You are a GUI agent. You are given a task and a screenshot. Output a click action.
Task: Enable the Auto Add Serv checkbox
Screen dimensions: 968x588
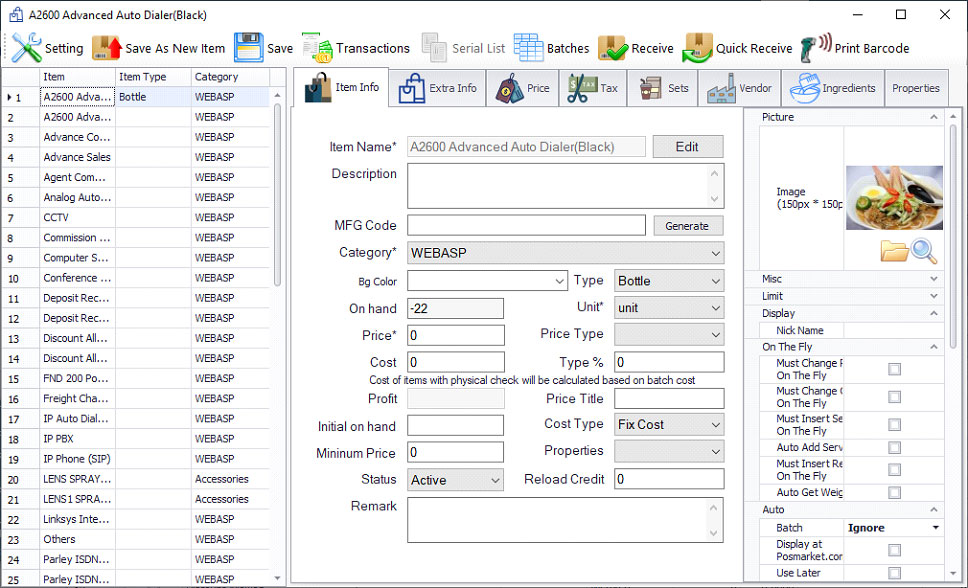(x=894, y=447)
